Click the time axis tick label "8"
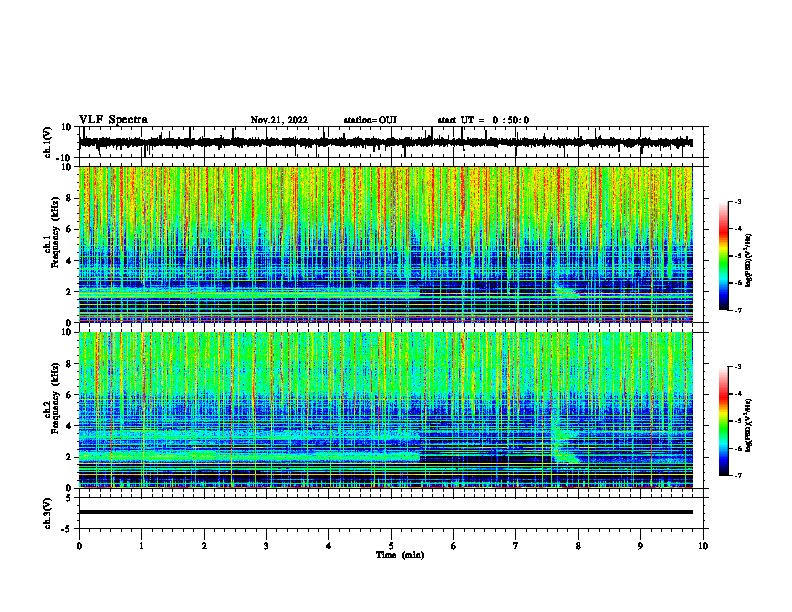 578,546
